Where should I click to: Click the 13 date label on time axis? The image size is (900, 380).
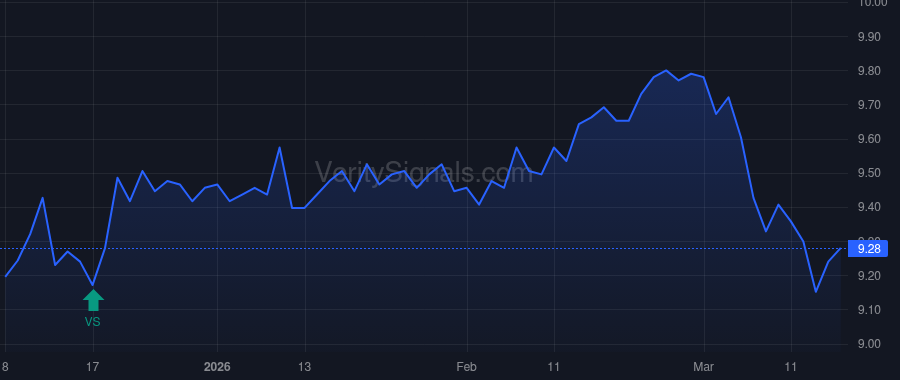point(305,367)
